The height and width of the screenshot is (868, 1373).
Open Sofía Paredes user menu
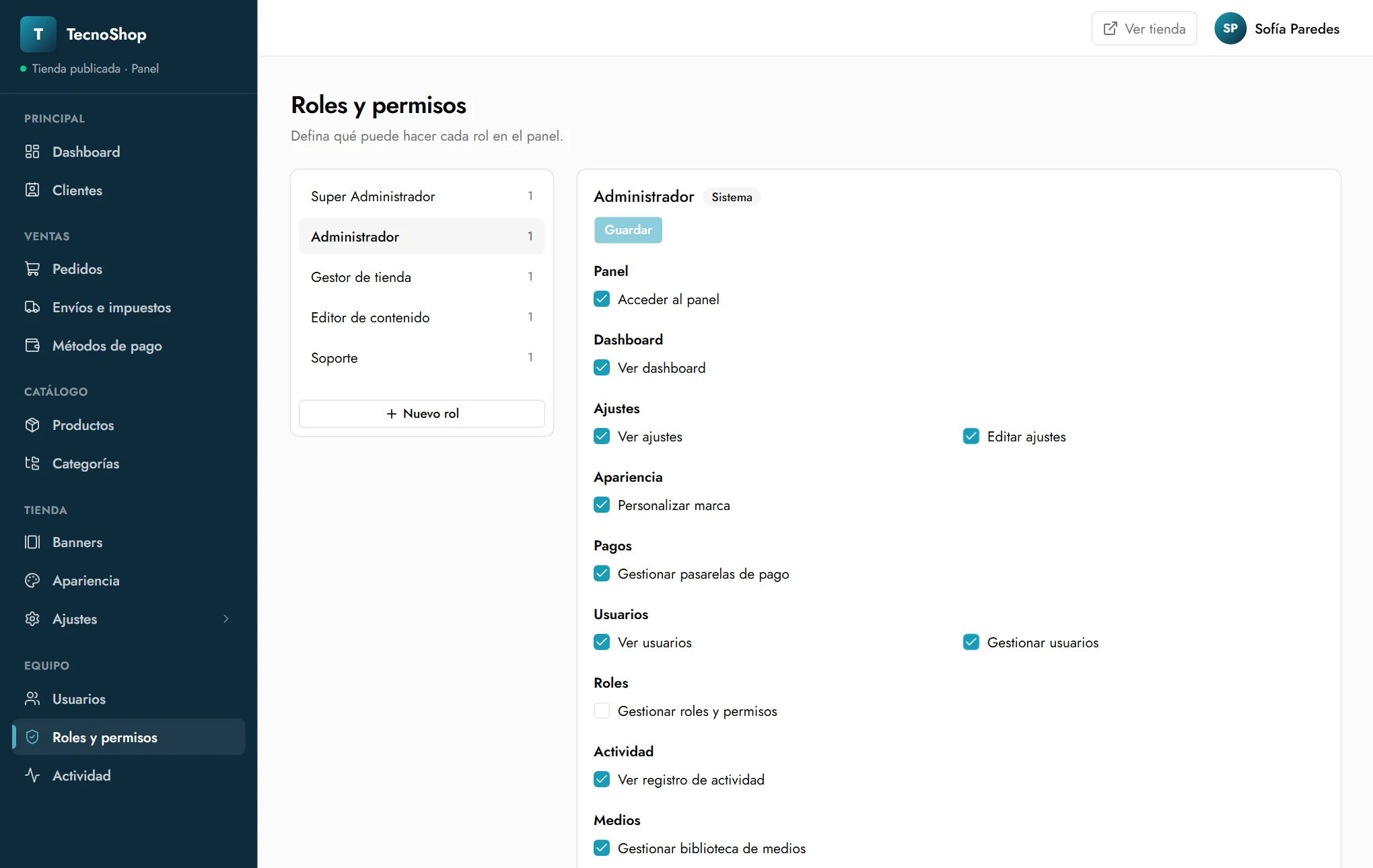[x=1277, y=28]
